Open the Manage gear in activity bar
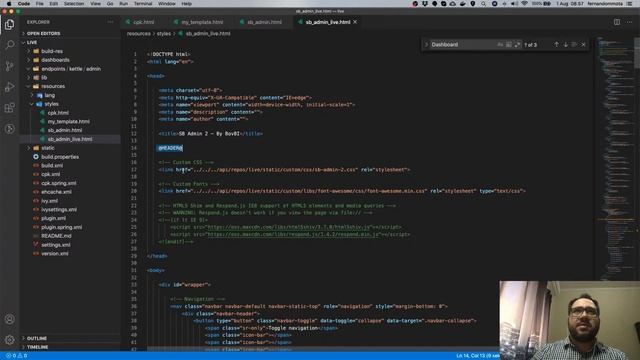Screen dimensions: 640x360 [9, 340]
